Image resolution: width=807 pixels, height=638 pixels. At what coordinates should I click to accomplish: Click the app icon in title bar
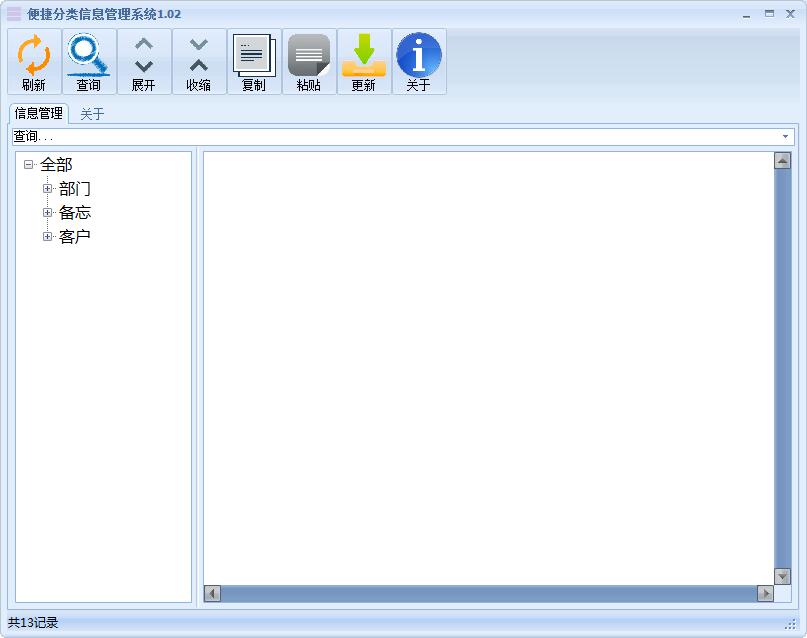click(x=14, y=14)
